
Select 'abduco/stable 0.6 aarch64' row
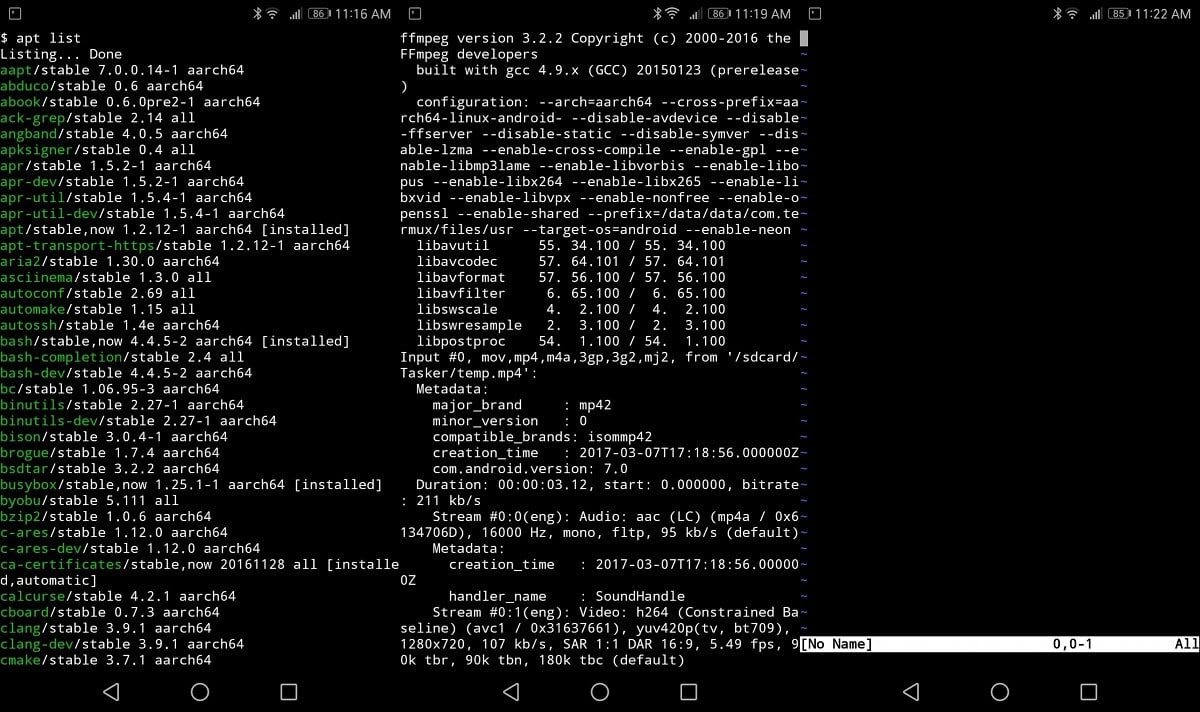coord(102,86)
